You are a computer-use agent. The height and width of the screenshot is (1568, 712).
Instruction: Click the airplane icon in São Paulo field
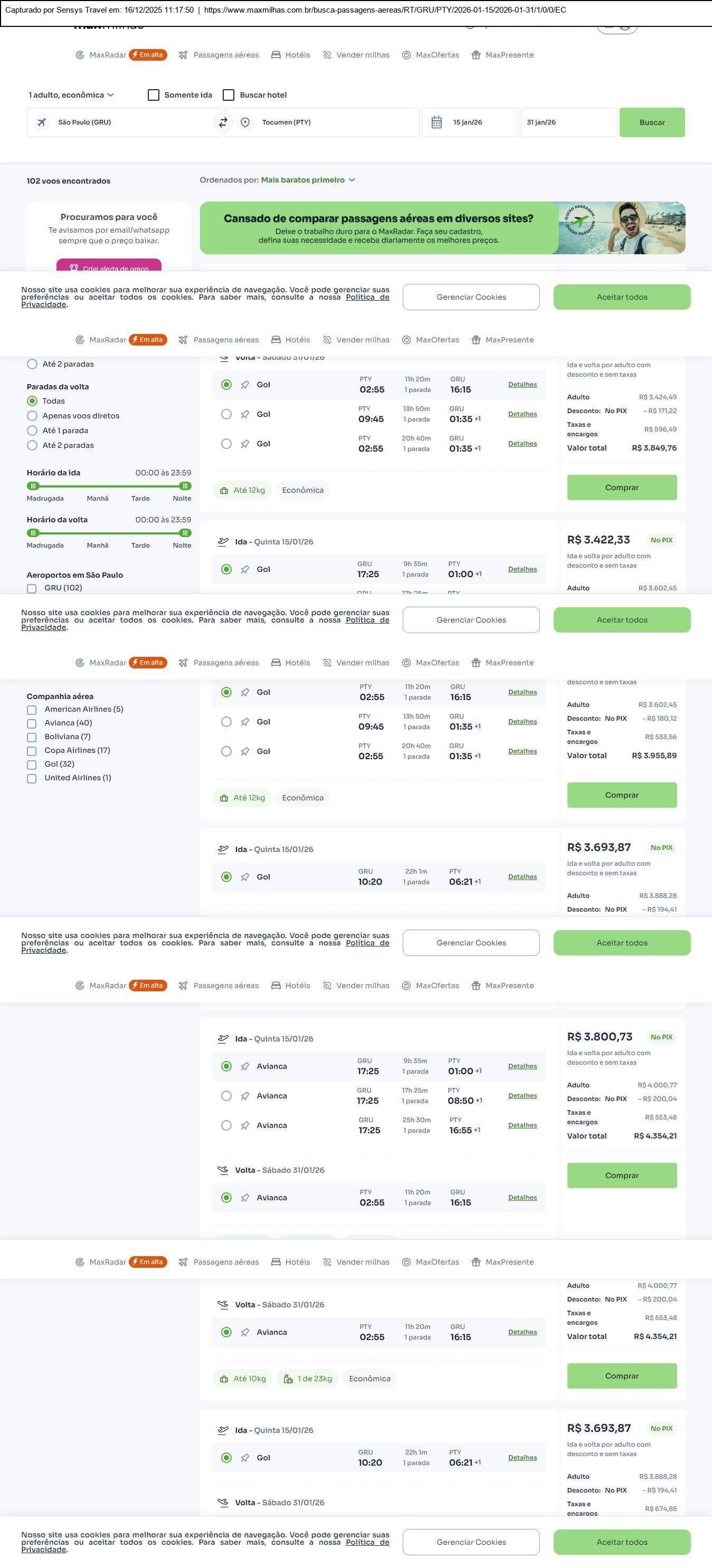click(x=41, y=122)
